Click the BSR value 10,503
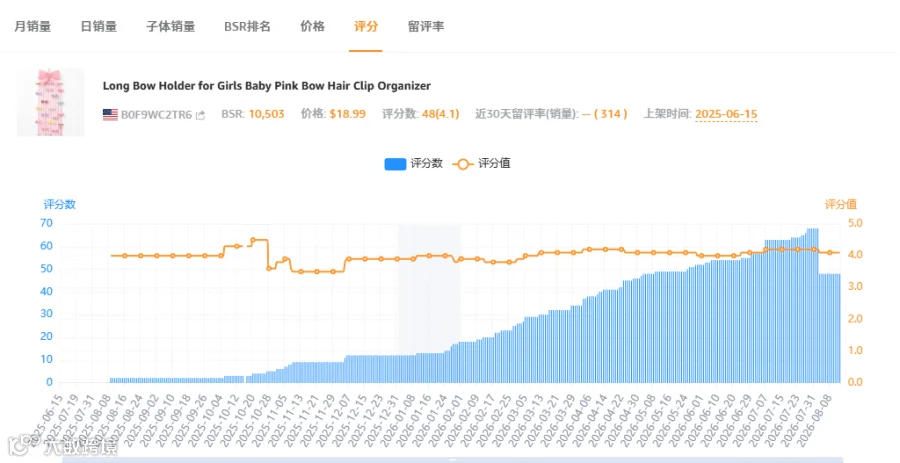Screen dimensions: 900x463 point(266,114)
